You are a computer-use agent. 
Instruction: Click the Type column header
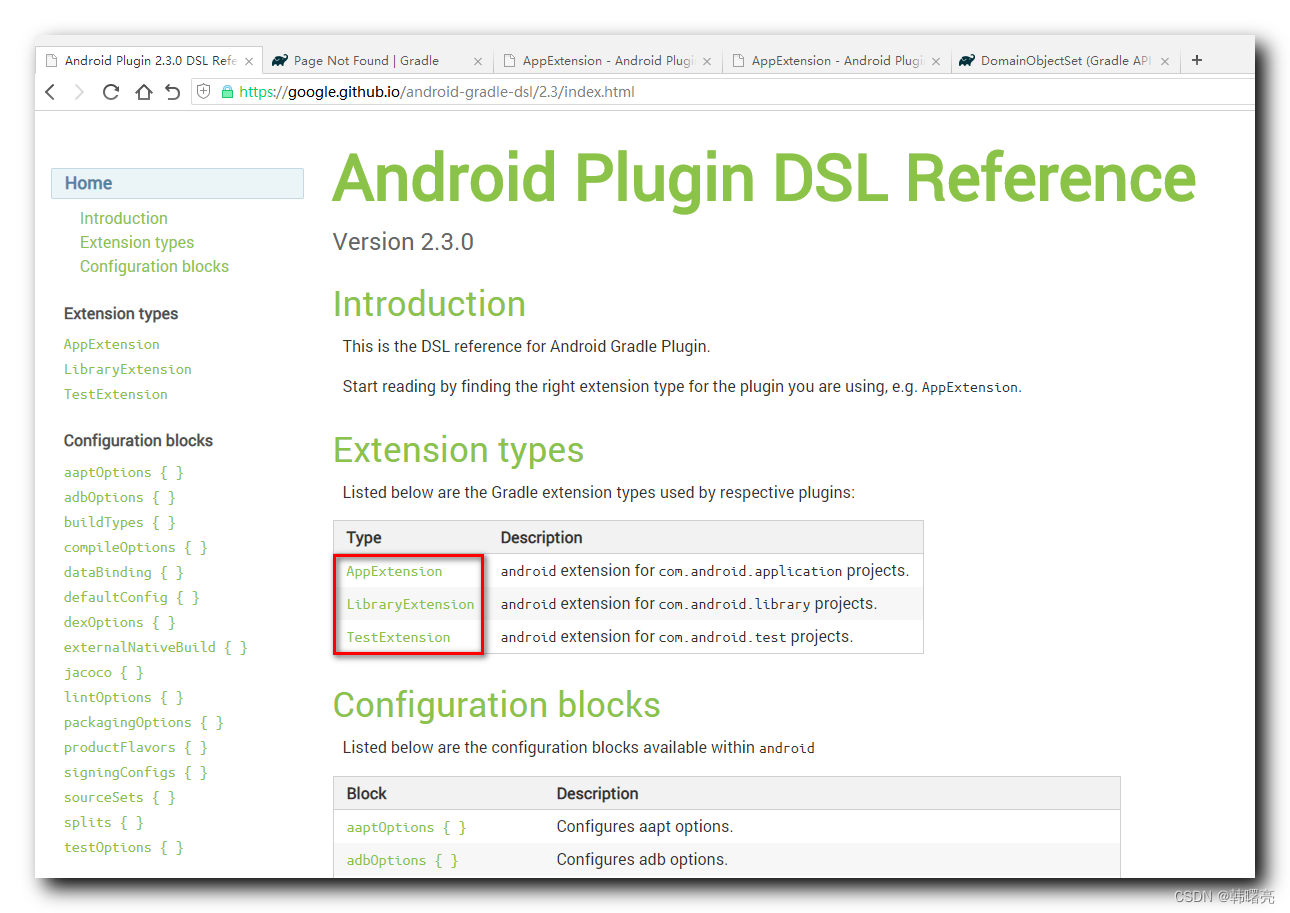pos(364,538)
